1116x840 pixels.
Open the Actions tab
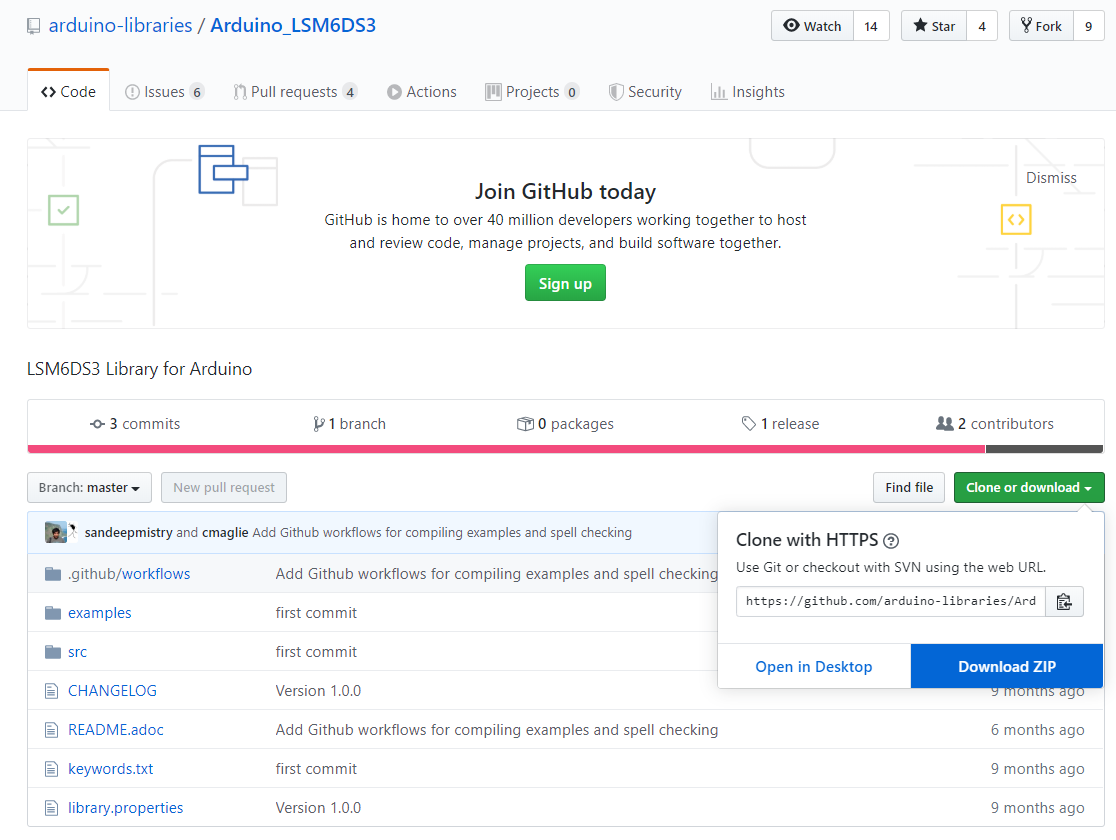pyautogui.click(x=422, y=92)
